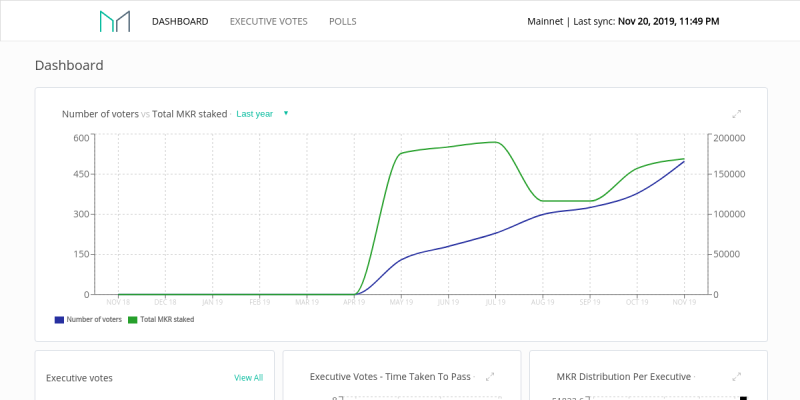Screen dimensions: 800x400
Task: Click the blue line endpoint at NOV 19
Action: point(684,161)
